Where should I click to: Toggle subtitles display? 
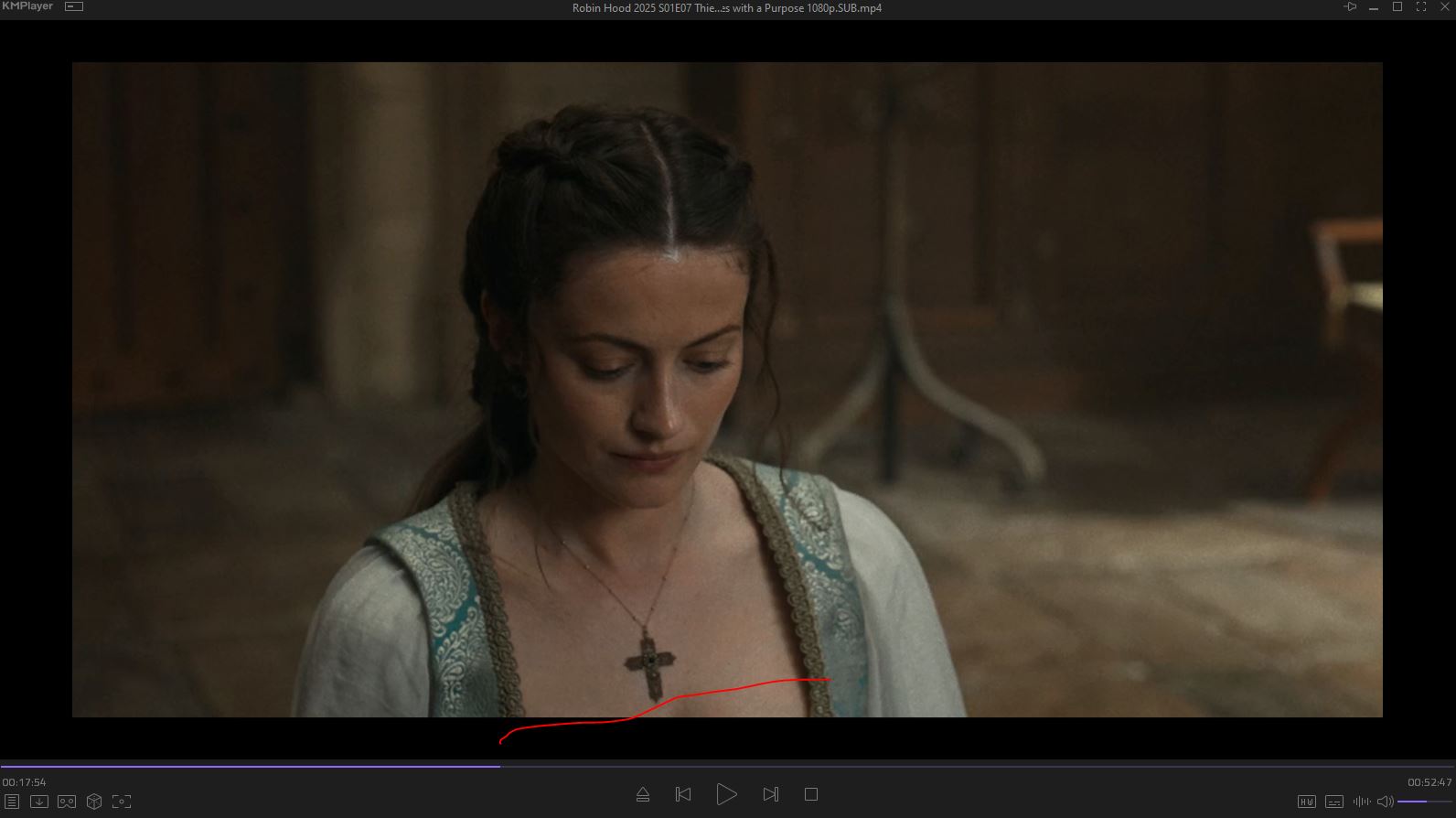[1334, 802]
